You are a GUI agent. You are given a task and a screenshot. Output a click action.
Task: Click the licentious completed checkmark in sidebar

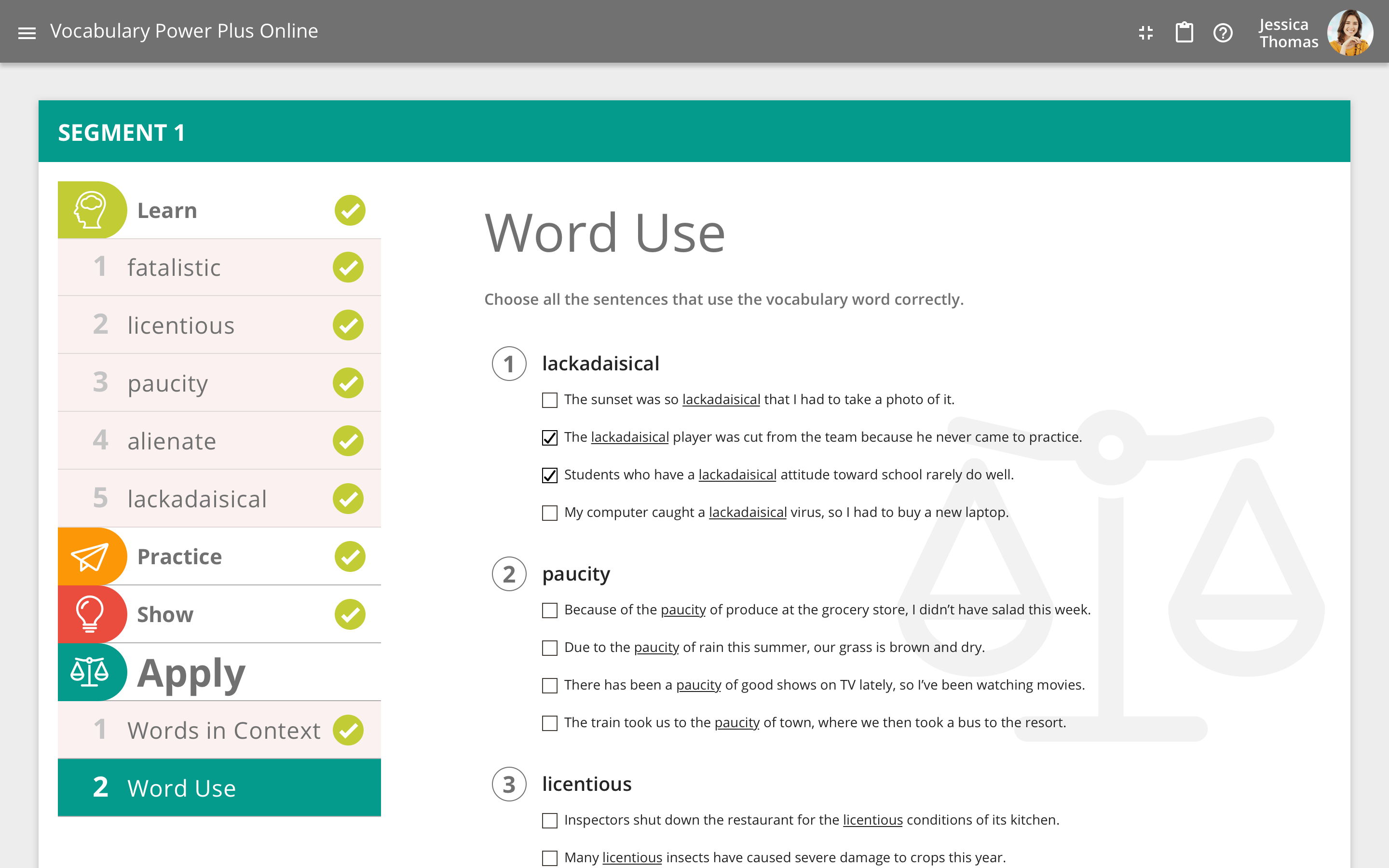(x=348, y=325)
